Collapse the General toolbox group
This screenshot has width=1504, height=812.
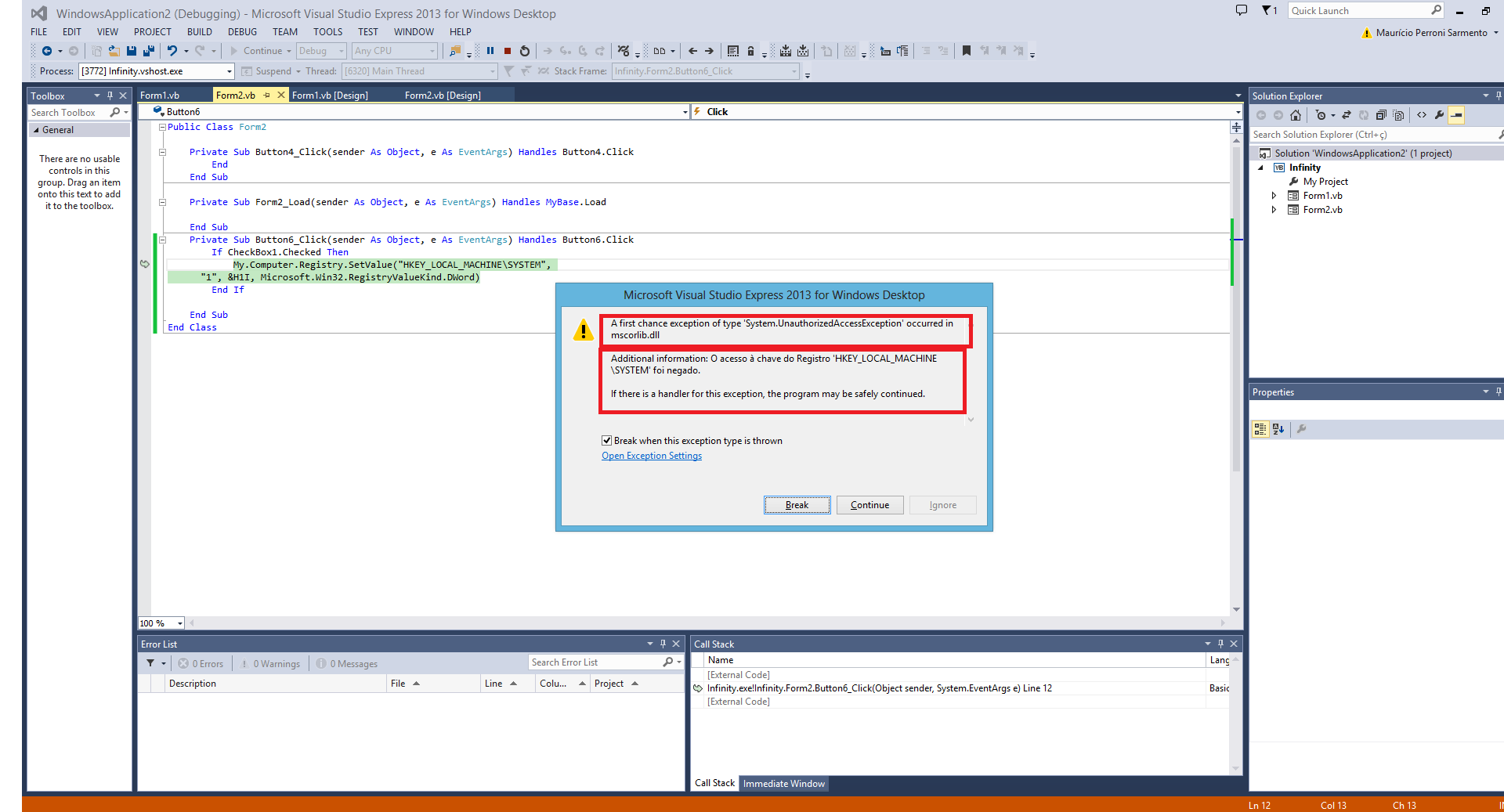(x=36, y=130)
